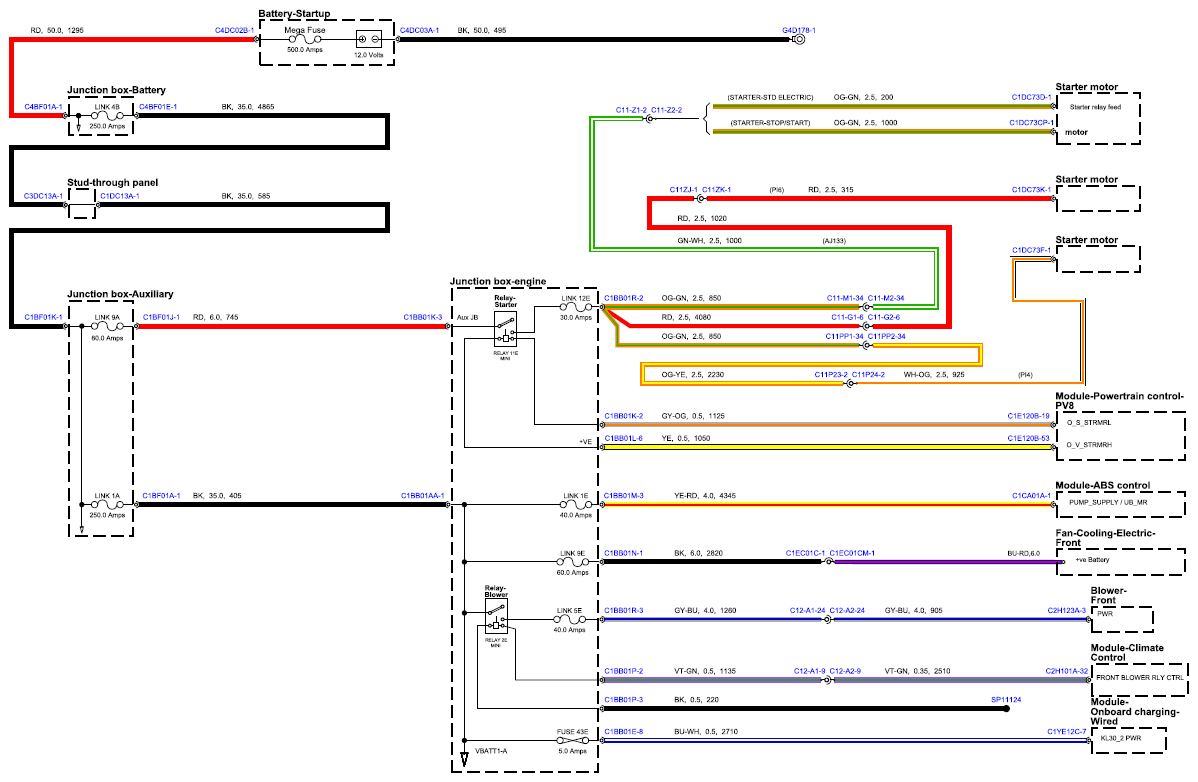Select the LINK 9A fuse symbol
The image size is (1198, 782).
(x=108, y=326)
